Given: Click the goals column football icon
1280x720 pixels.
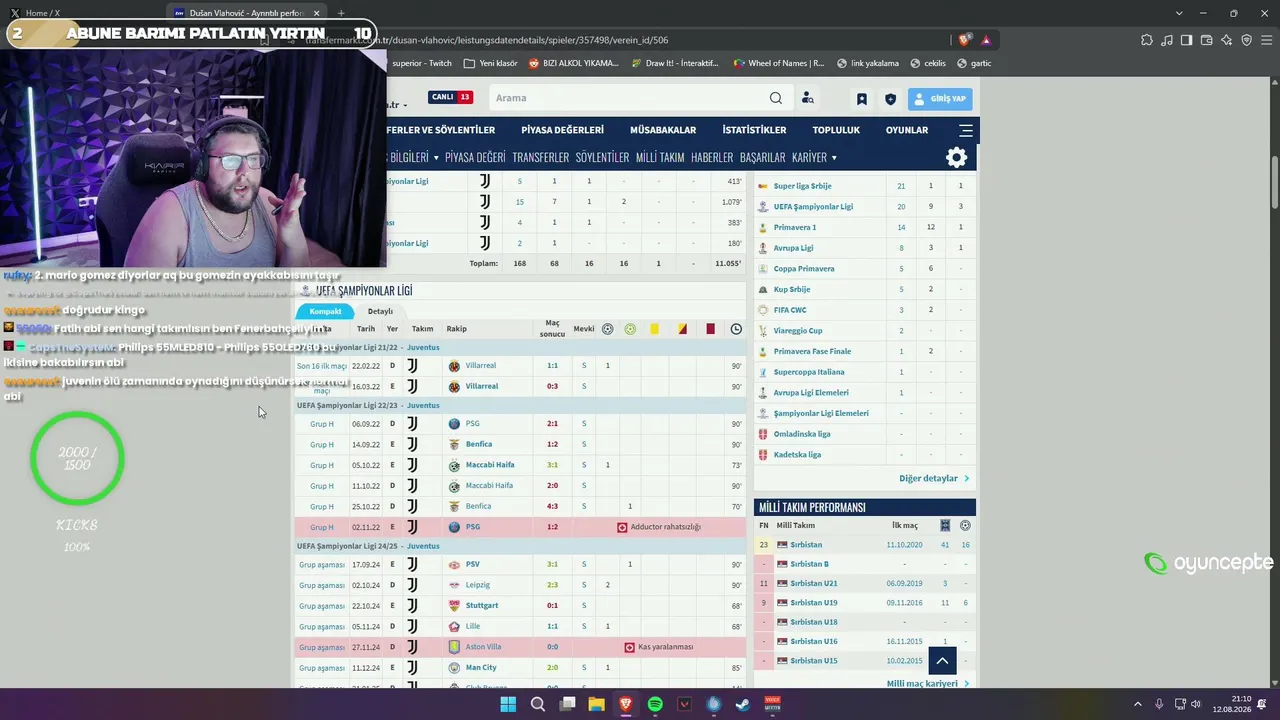Looking at the screenshot, I should pos(607,329).
